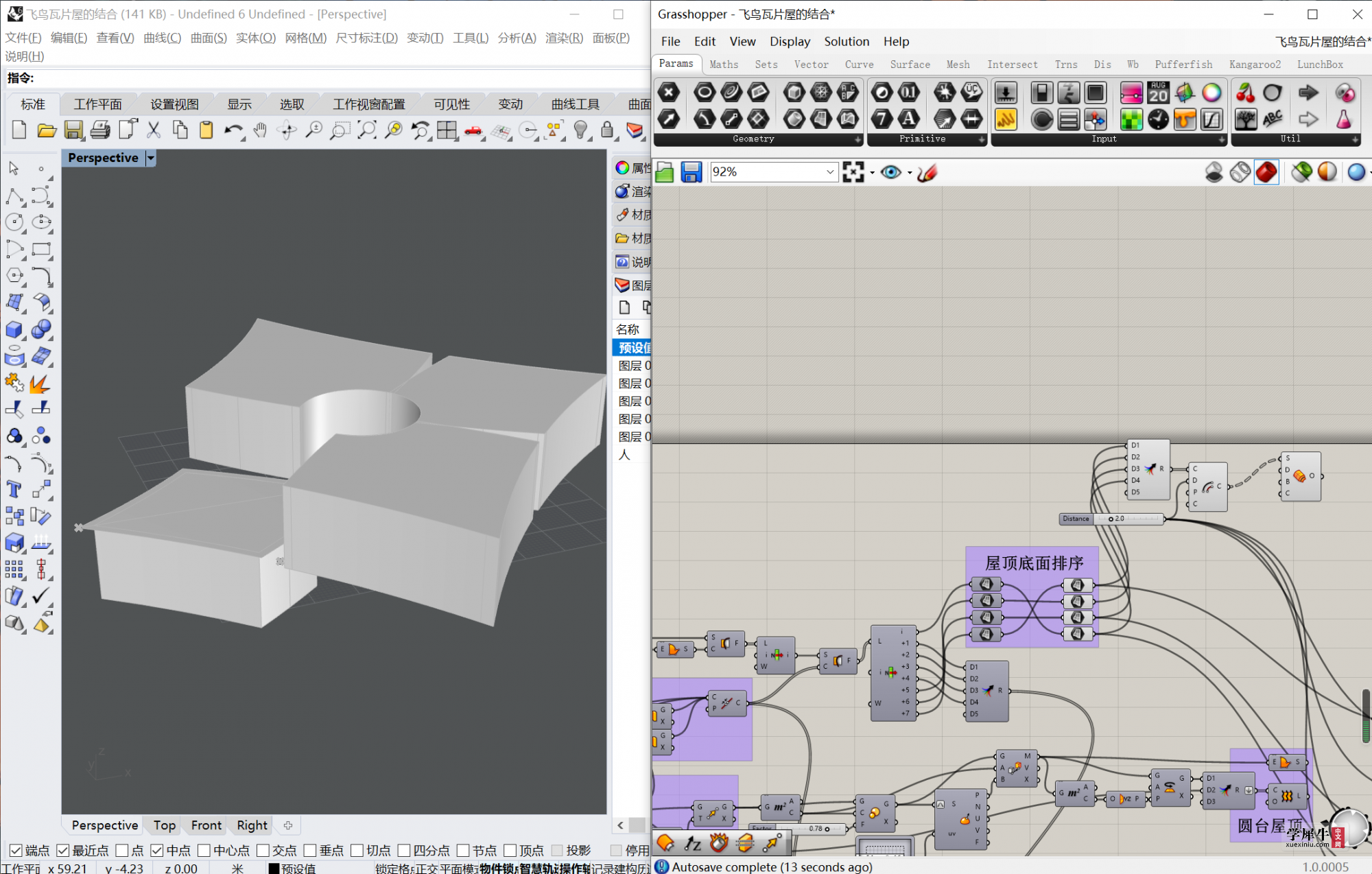Add a new viewport tab with the plus button
Image resolution: width=1372 pixels, height=874 pixels.
(x=288, y=825)
